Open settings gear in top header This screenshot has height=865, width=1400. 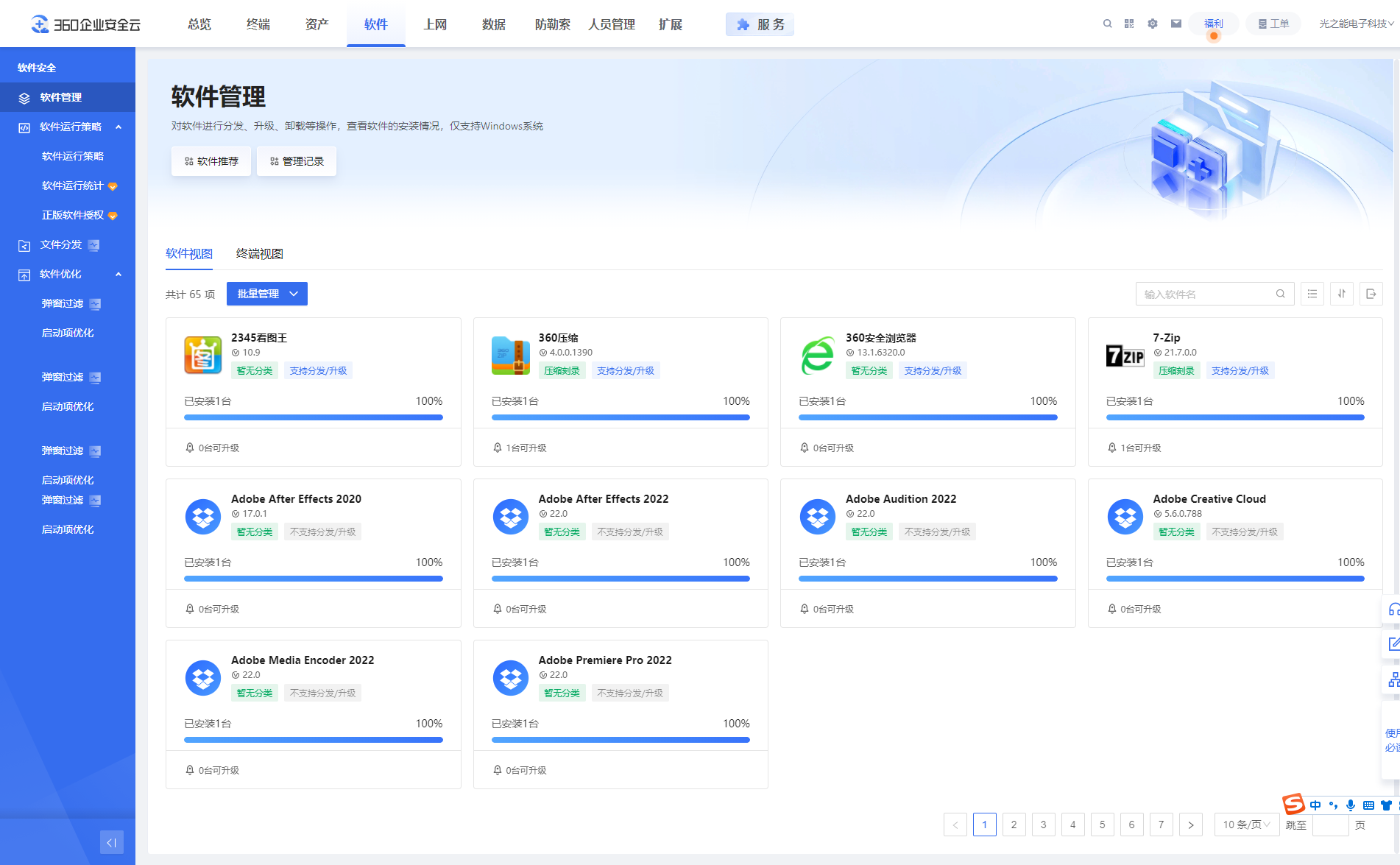pyautogui.click(x=1153, y=24)
